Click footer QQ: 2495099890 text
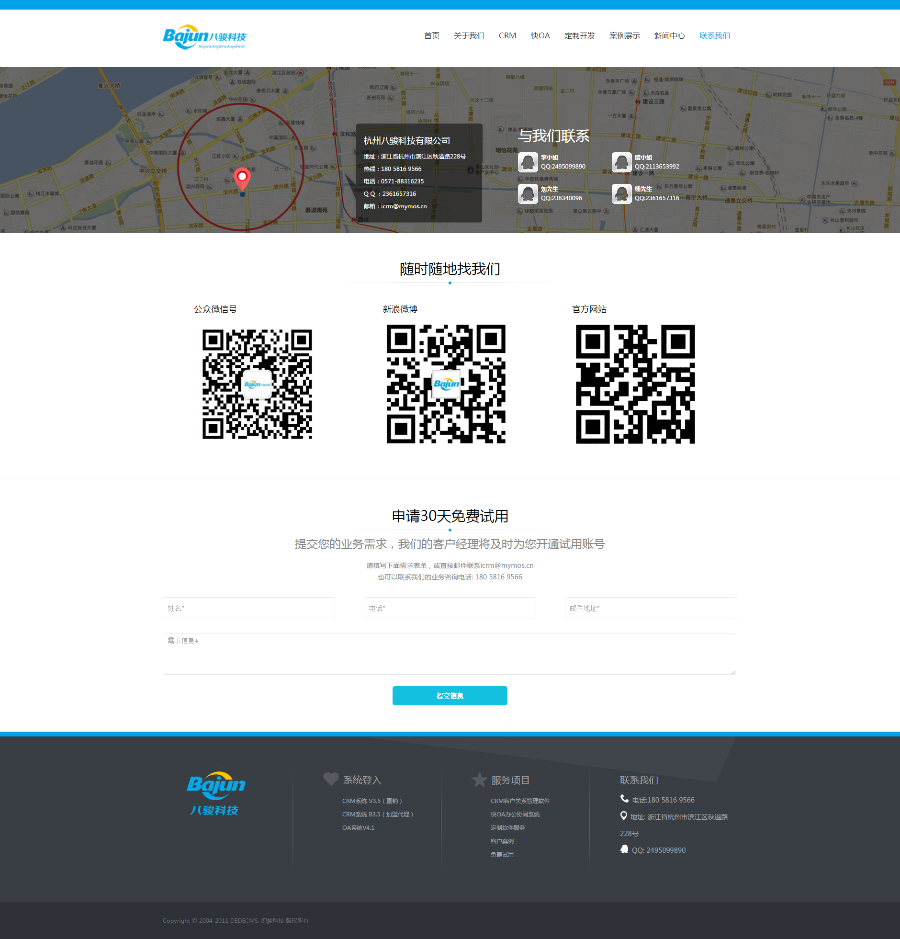This screenshot has width=900, height=939. coord(659,850)
